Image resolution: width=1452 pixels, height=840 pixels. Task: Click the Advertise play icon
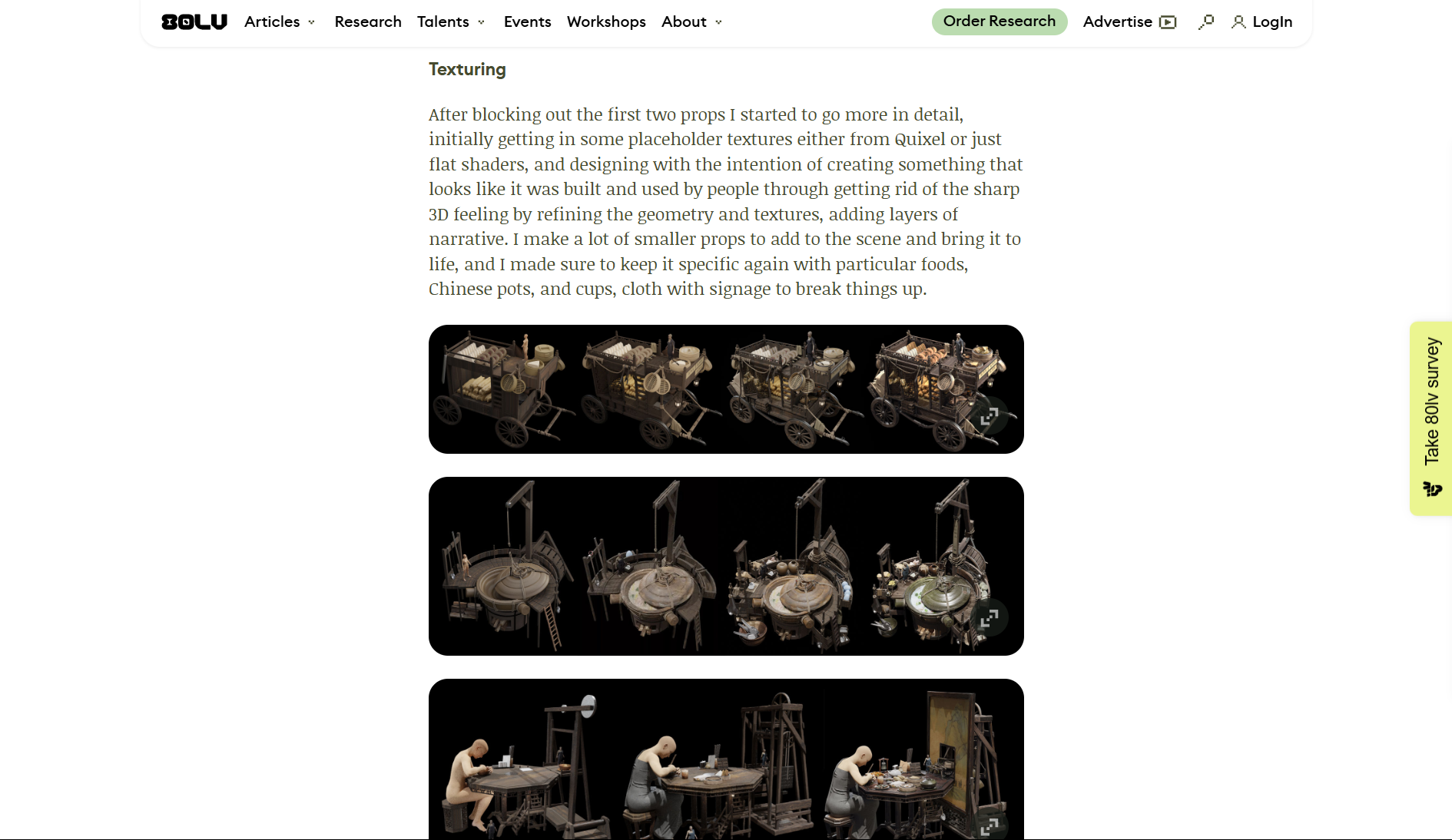click(x=1168, y=22)
